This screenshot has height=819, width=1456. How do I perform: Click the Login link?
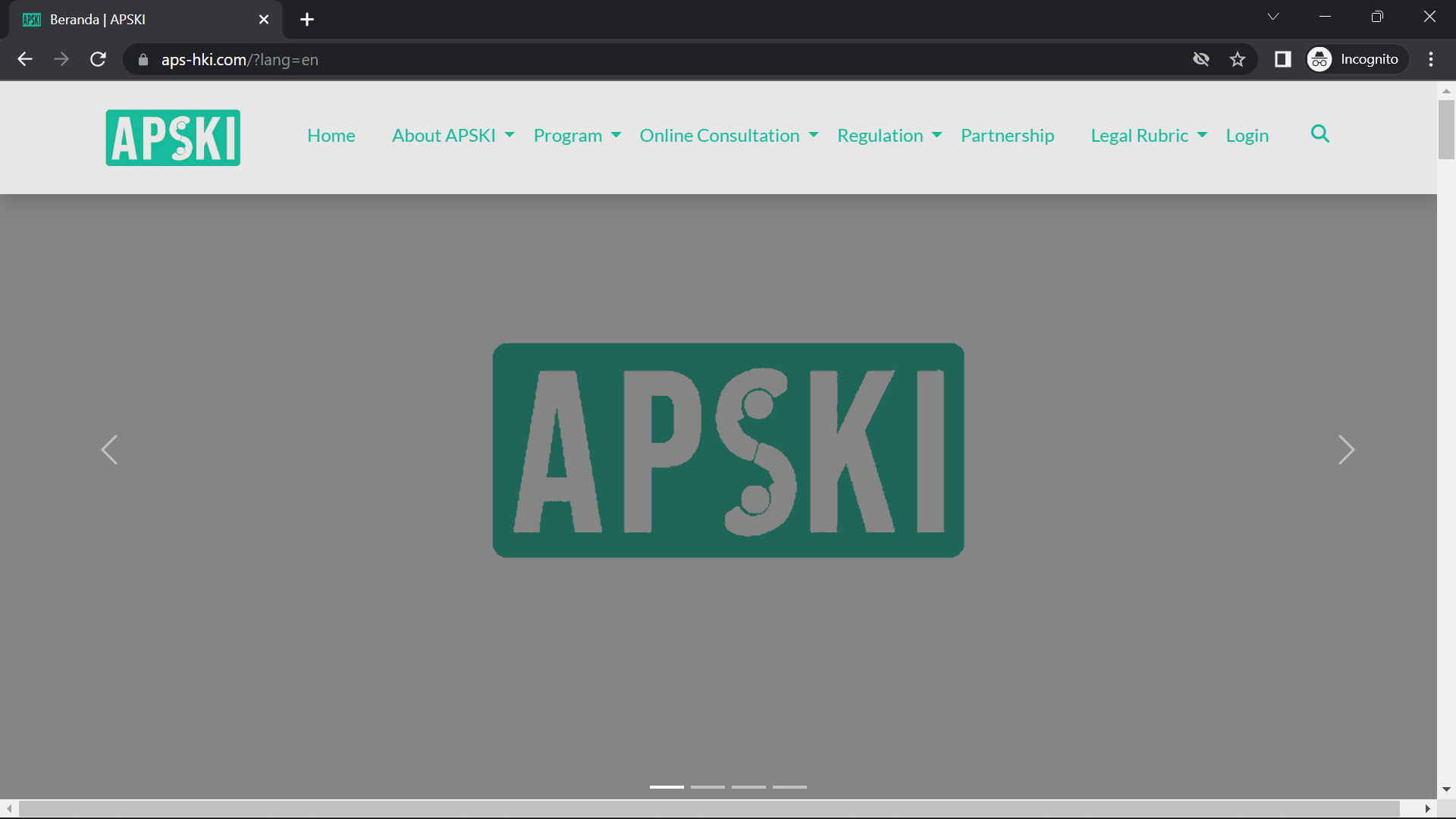[1247, 136]
